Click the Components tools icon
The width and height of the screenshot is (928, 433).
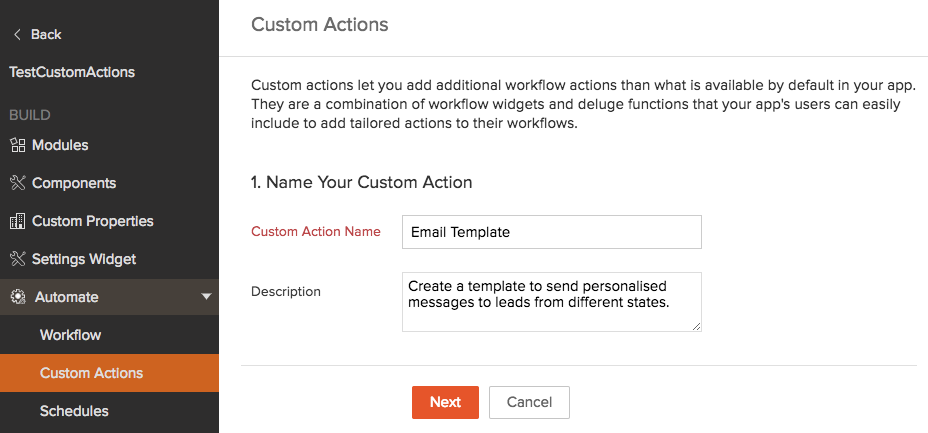click(17, 183)
